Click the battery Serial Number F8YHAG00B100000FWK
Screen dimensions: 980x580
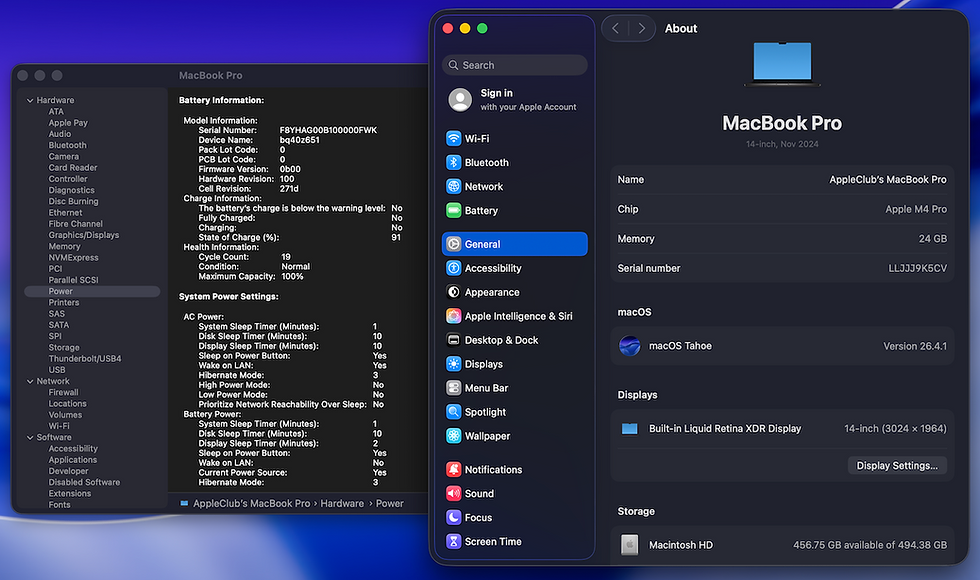pos(328,130)
